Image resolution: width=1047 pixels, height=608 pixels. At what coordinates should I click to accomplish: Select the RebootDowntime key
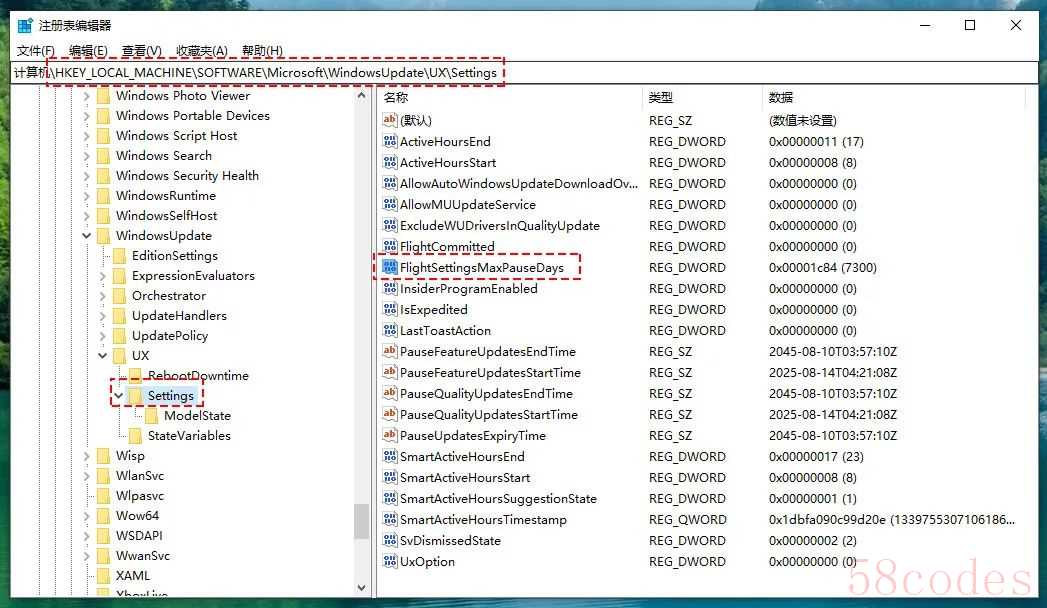point(198,376)
